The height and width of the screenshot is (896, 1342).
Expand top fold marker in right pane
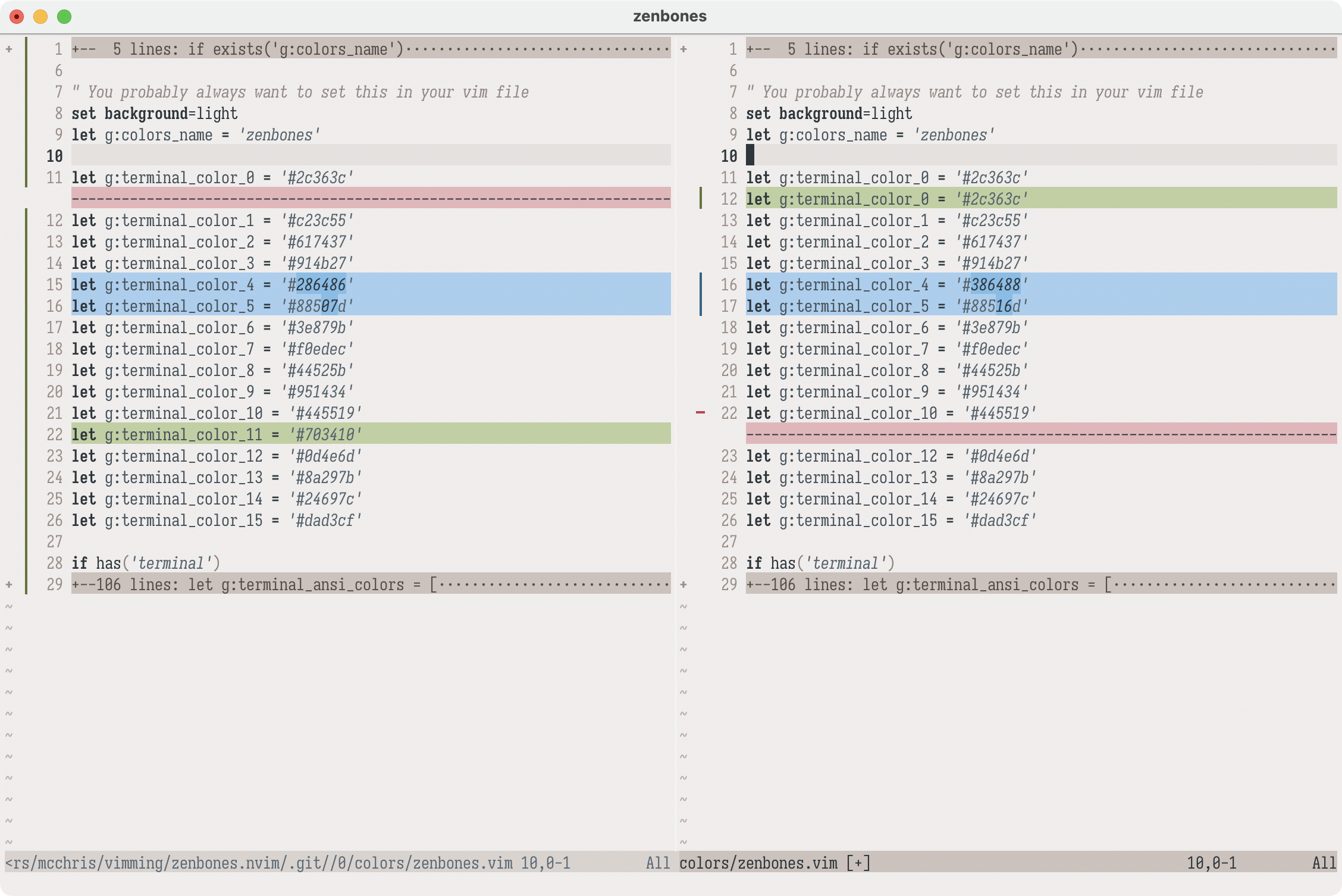[683, 49]
